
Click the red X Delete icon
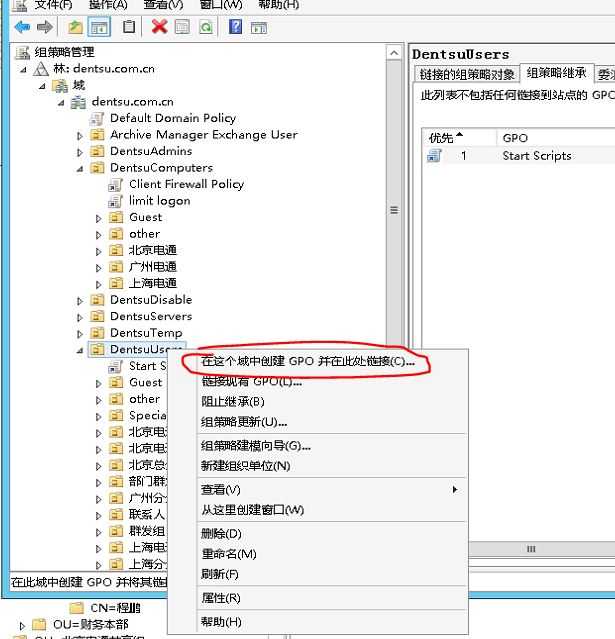coord(159,27)
